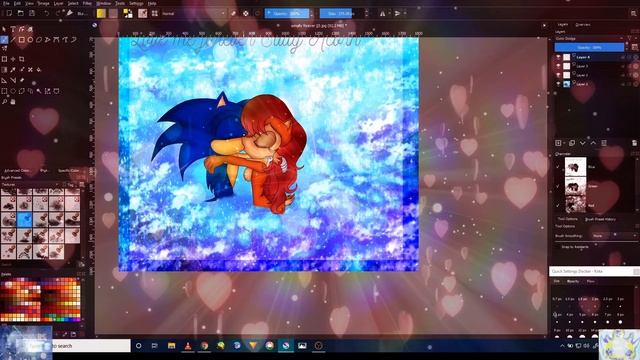Select the Fill bucket tool
The width and height of the screenshot is (640, 360).
[x=39, y=70]
